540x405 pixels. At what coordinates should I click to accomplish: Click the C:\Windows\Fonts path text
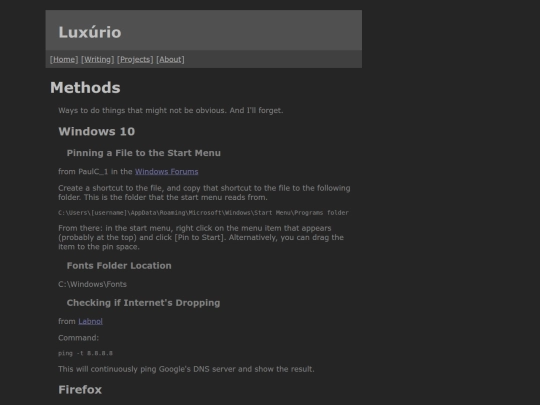(x=93, y=284)
